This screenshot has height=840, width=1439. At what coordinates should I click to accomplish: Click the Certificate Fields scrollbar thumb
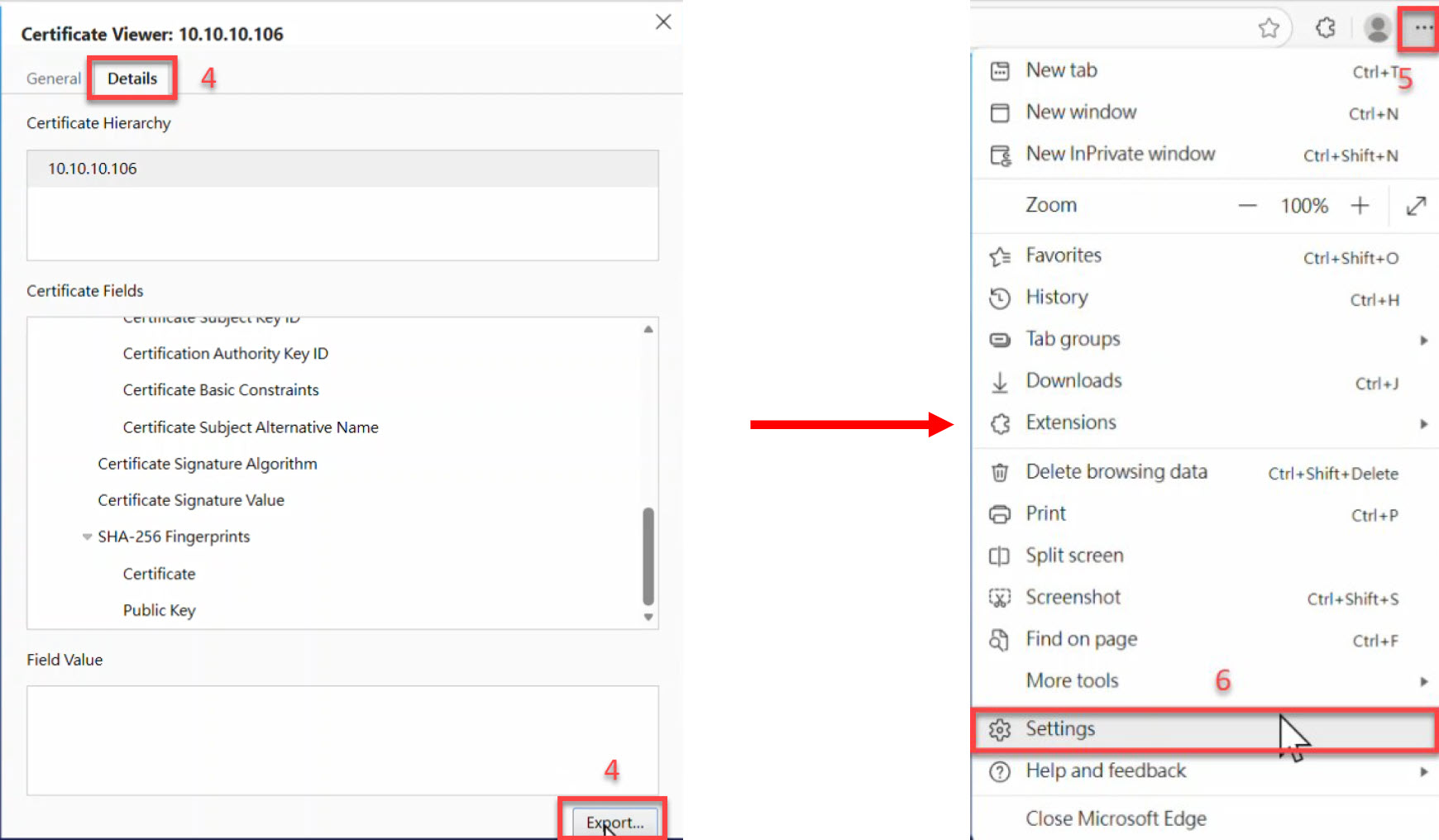tap(648, 556)
